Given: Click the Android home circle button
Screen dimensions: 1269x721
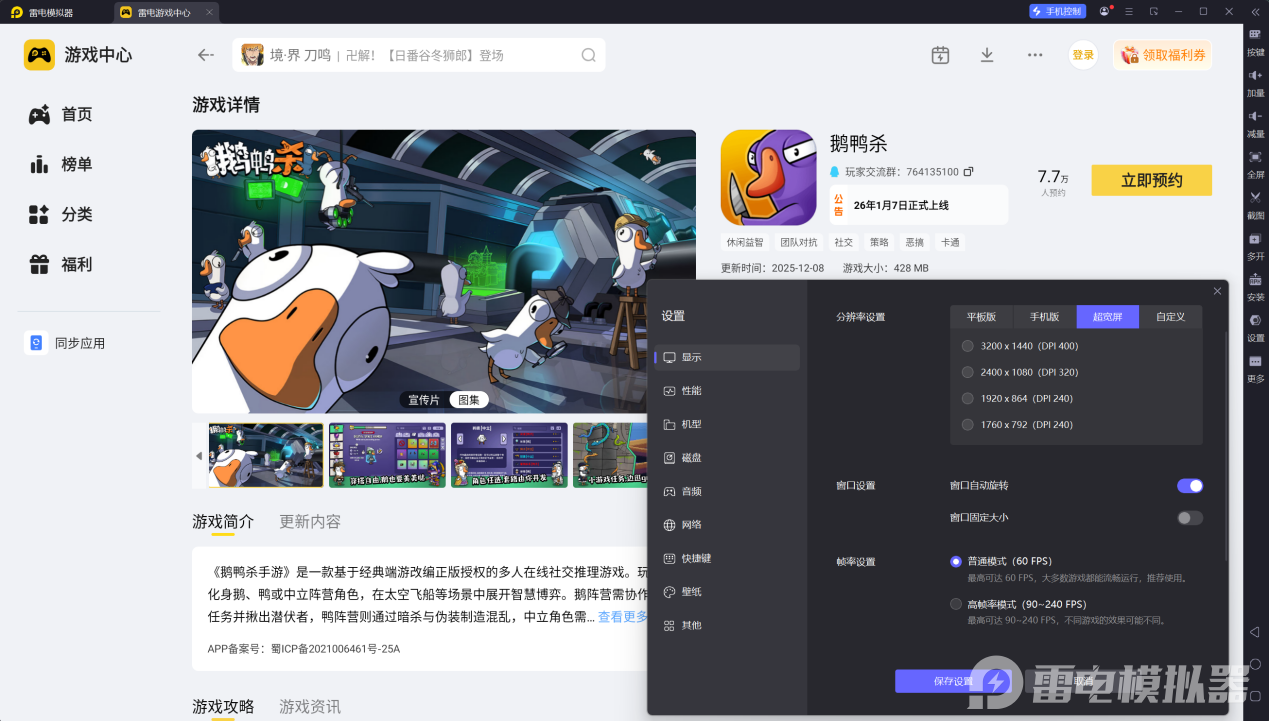Looking at the screenshot, I should (1255, 664).
